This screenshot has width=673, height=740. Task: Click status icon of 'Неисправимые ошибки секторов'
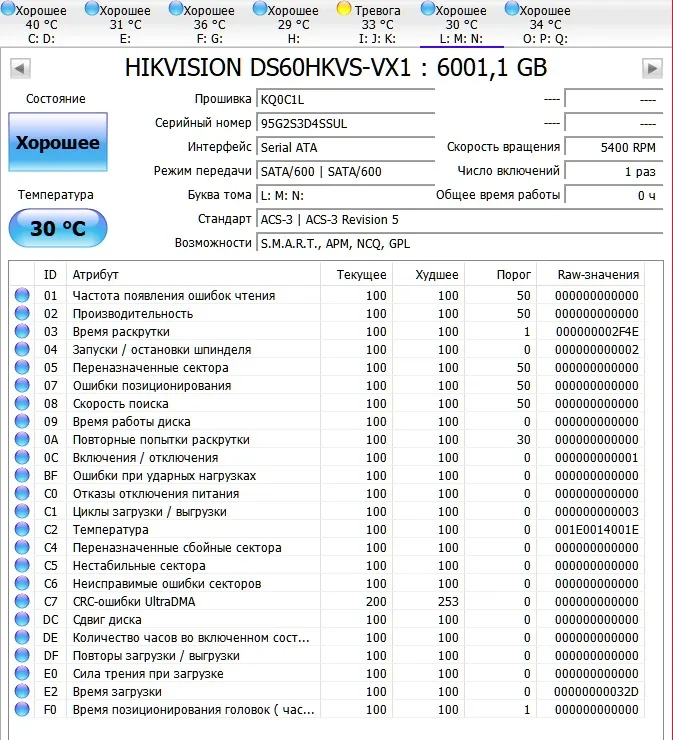[22, 583]
